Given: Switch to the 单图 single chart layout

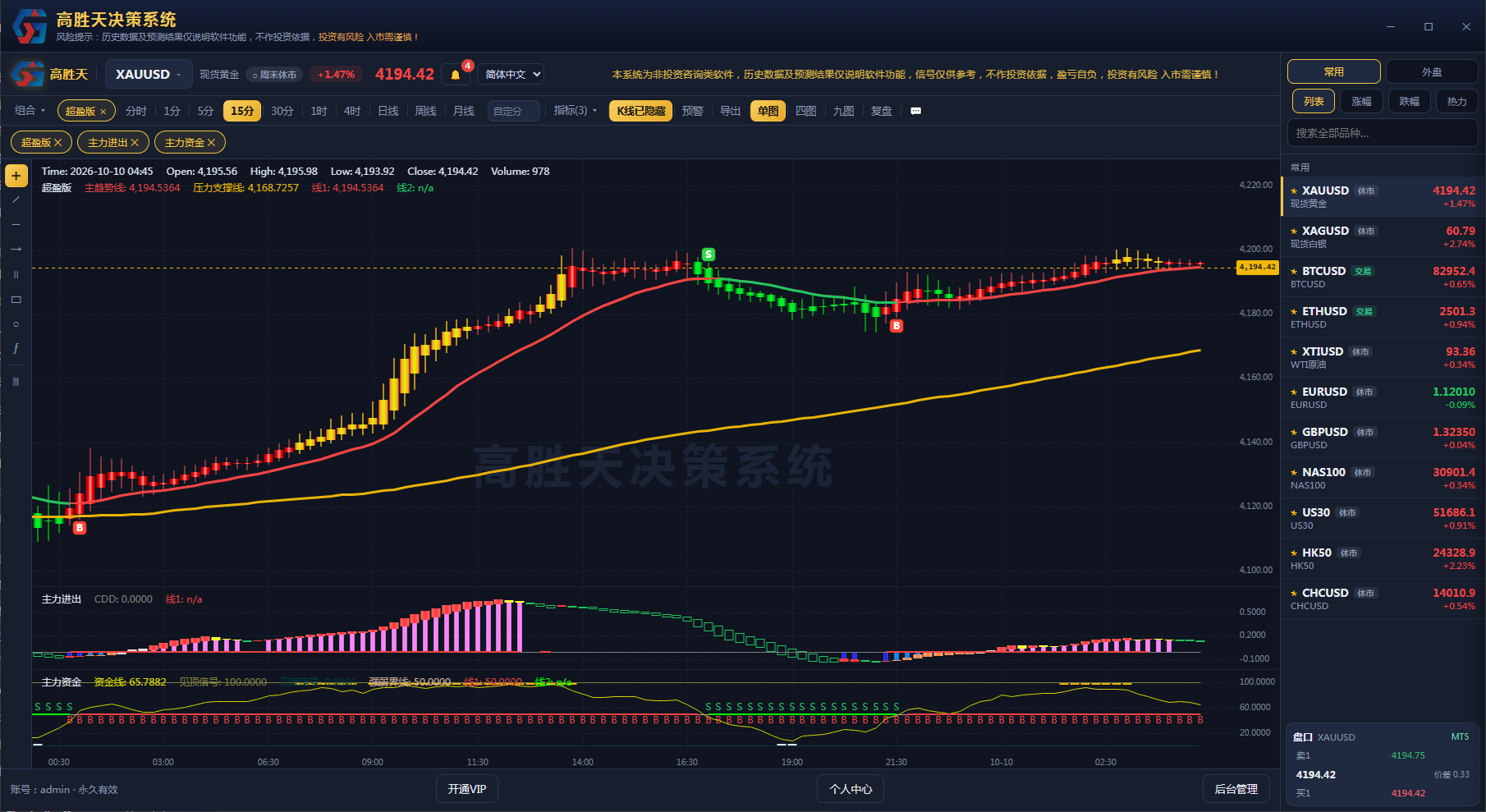Looking at the screenshot, I should [768, 111].
